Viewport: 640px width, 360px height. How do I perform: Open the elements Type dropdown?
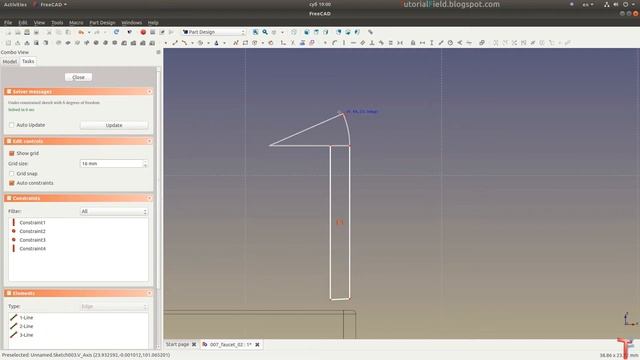pos(113,306)
